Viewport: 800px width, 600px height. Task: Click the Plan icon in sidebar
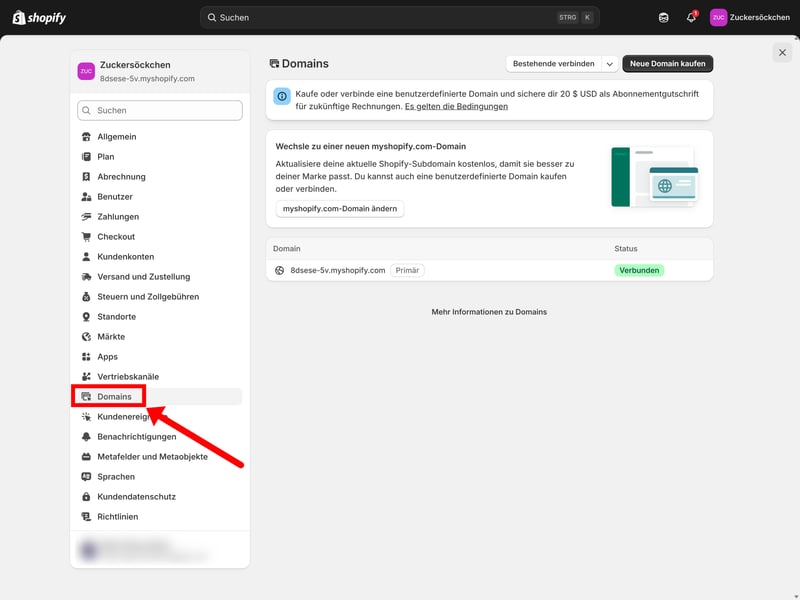[86, 157]
